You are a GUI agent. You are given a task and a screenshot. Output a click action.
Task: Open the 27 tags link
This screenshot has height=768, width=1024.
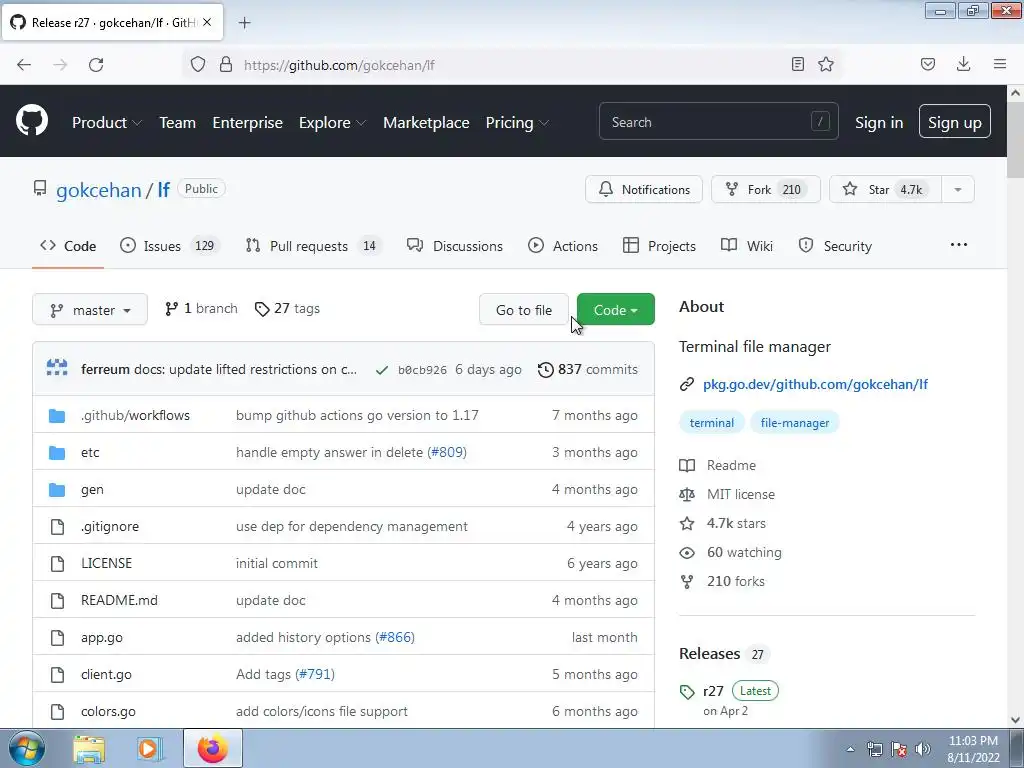[x=287, y=309]
